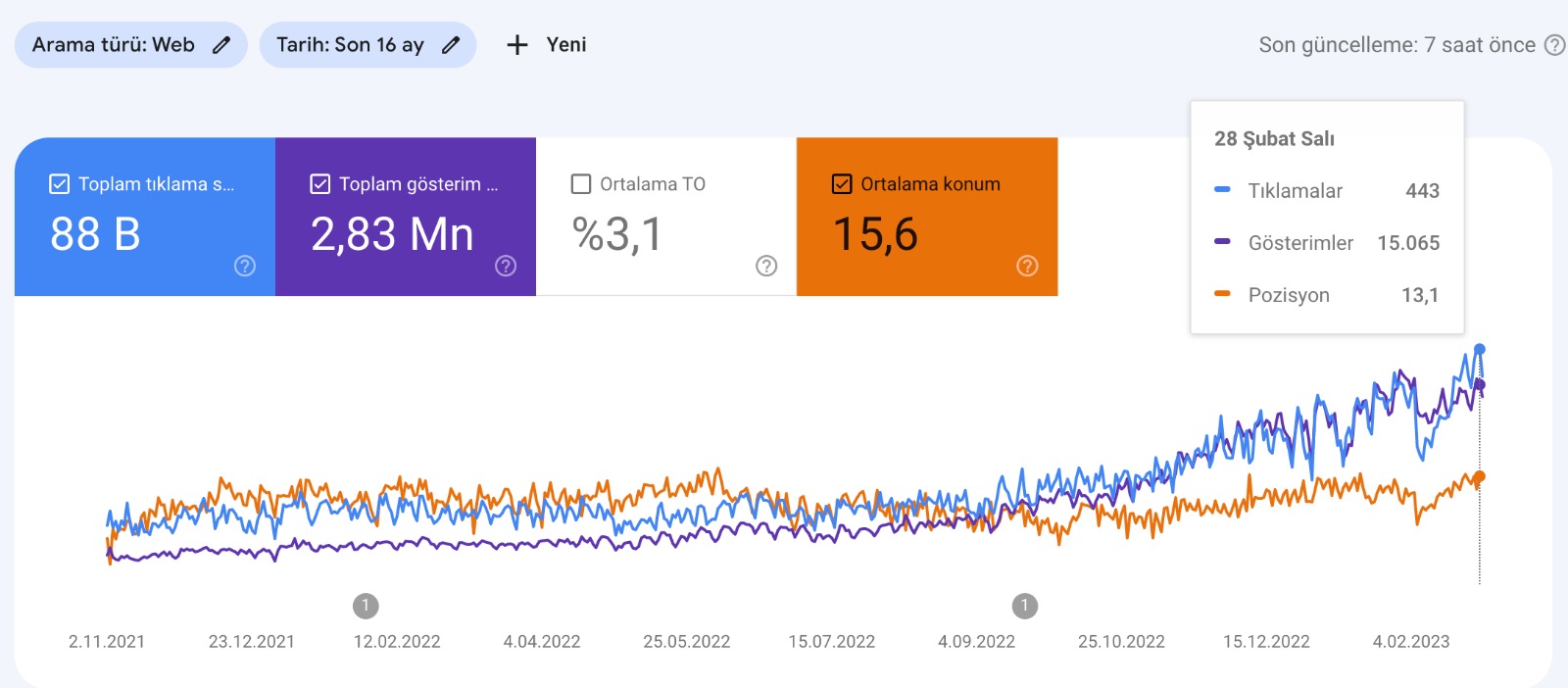The height and width of the screenshot is (688, 1568).
Task: Edit the Tarih: Son 16 ay pencil
Action: point(451,45)
